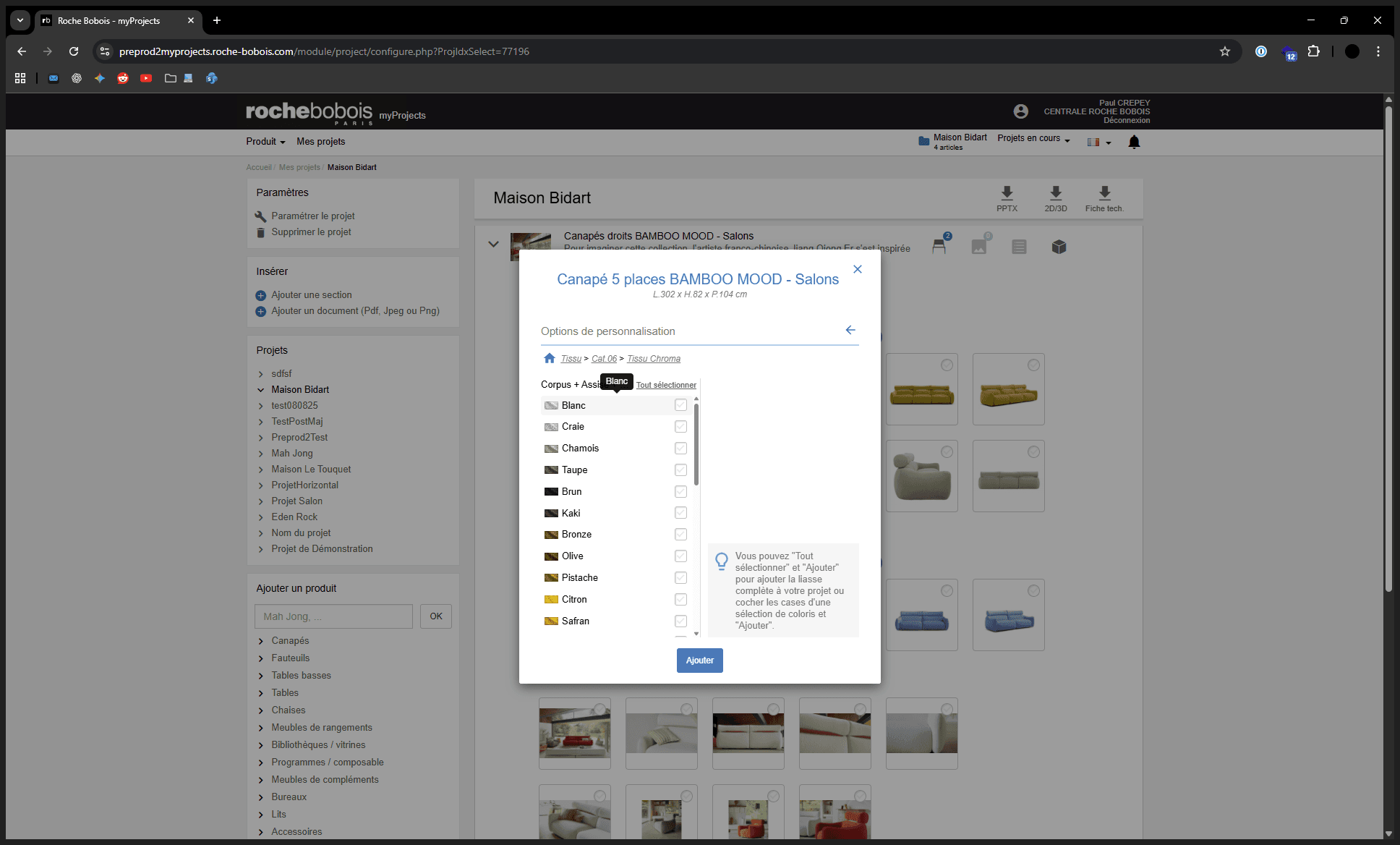The height and width of the screenshot is (845, 1400).
Task: Open the Projets en cours dropdown
Action: (x=1033, y=138)
